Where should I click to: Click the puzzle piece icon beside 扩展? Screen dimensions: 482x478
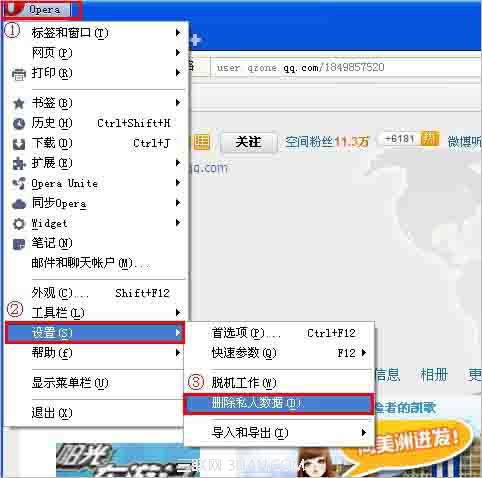coord(19,164)
